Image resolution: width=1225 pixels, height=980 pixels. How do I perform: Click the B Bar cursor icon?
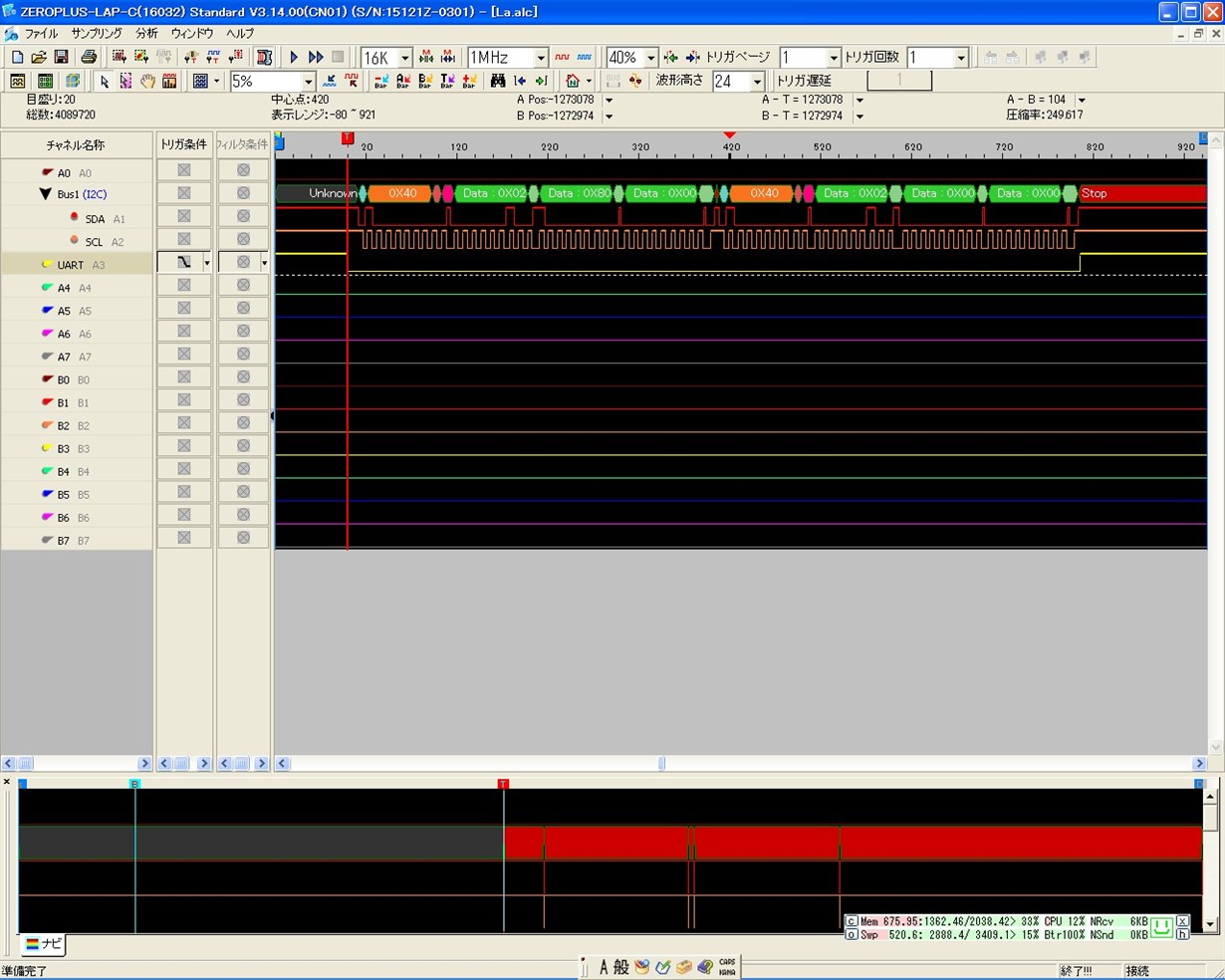point(424,81)
